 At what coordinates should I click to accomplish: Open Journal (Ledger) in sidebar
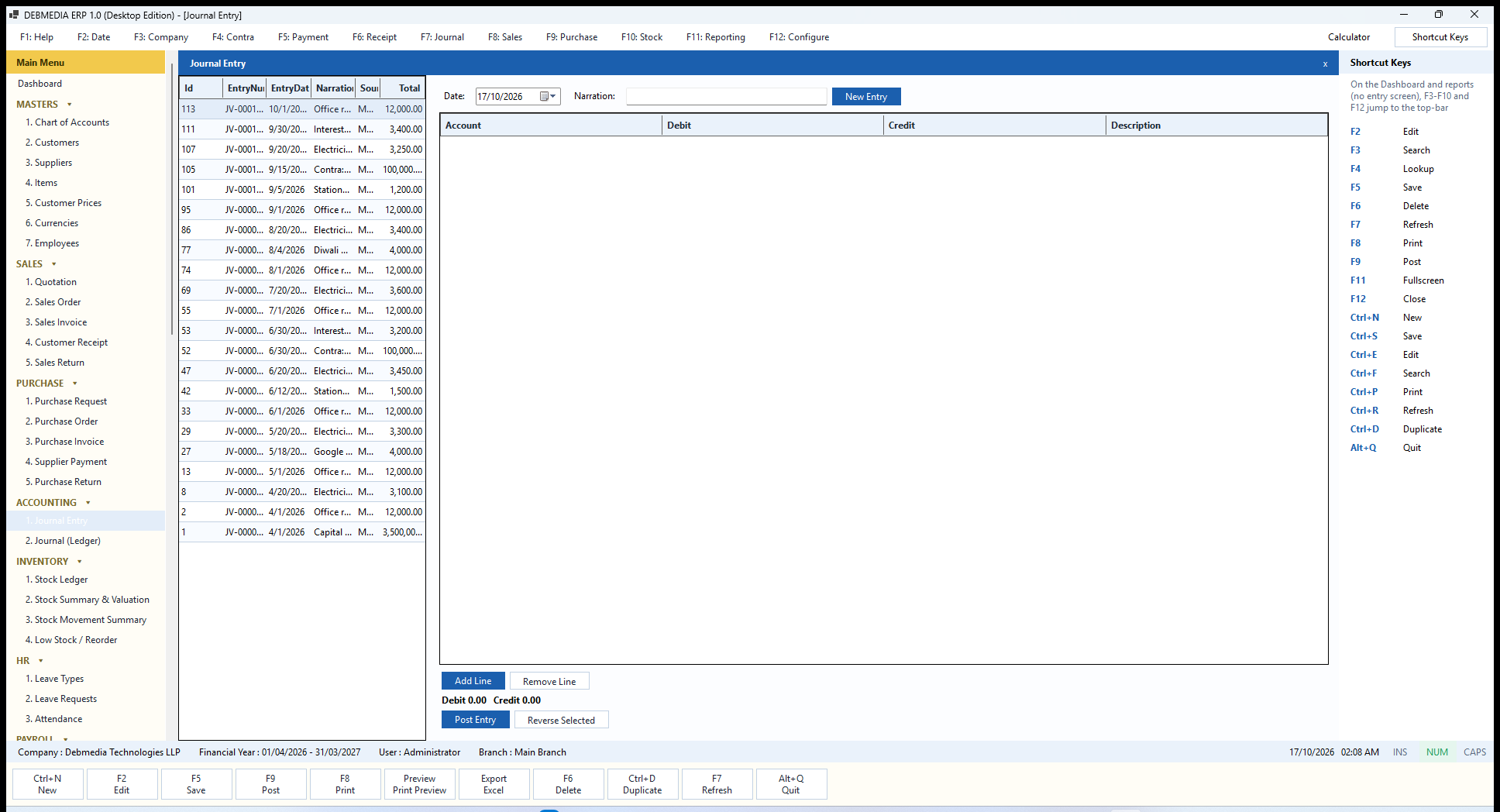click(x=63, y=541)
